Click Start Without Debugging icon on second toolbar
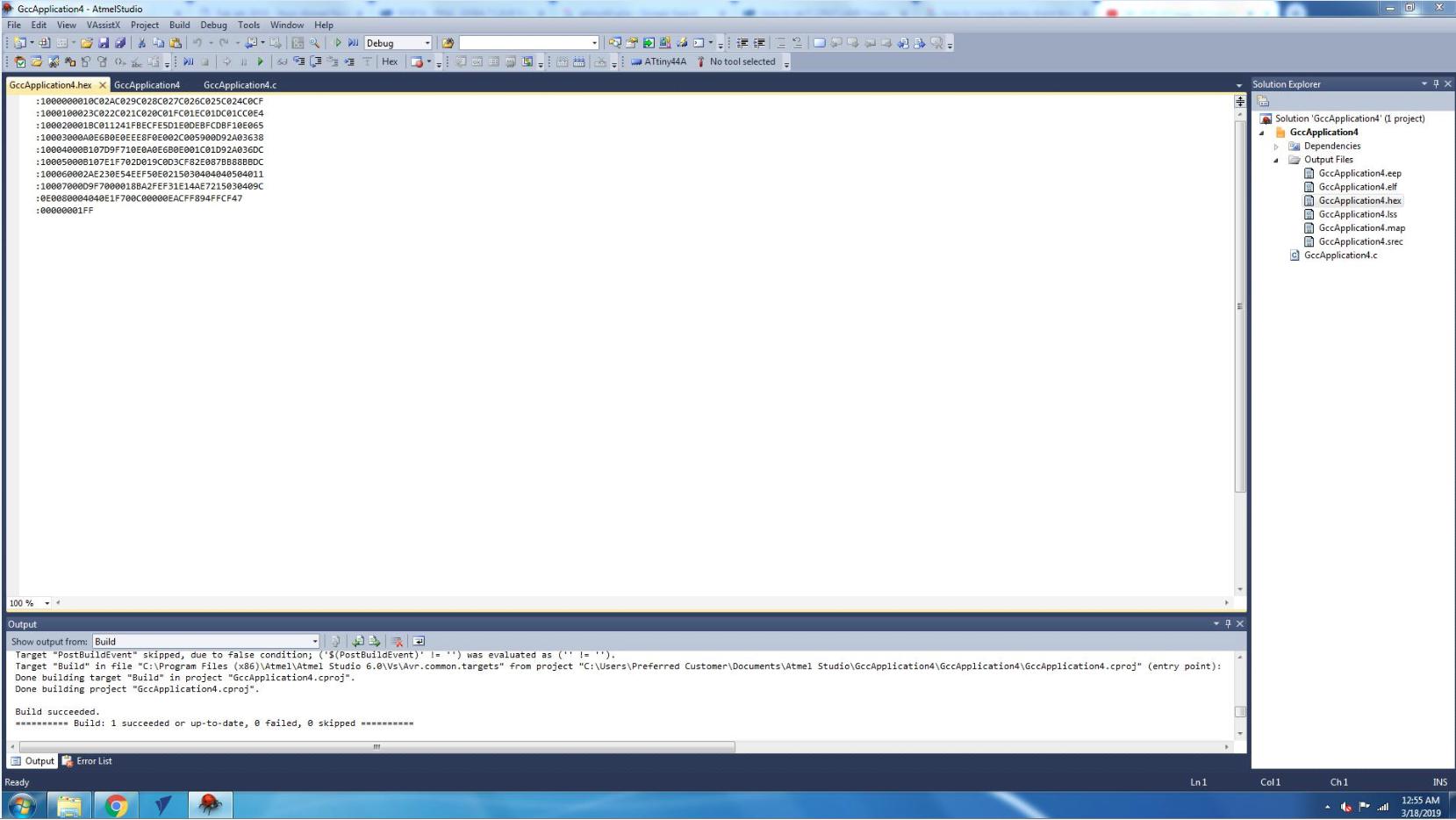This screenshot has height=820, width=1456. pyautogui.click(x=188, y=61)
